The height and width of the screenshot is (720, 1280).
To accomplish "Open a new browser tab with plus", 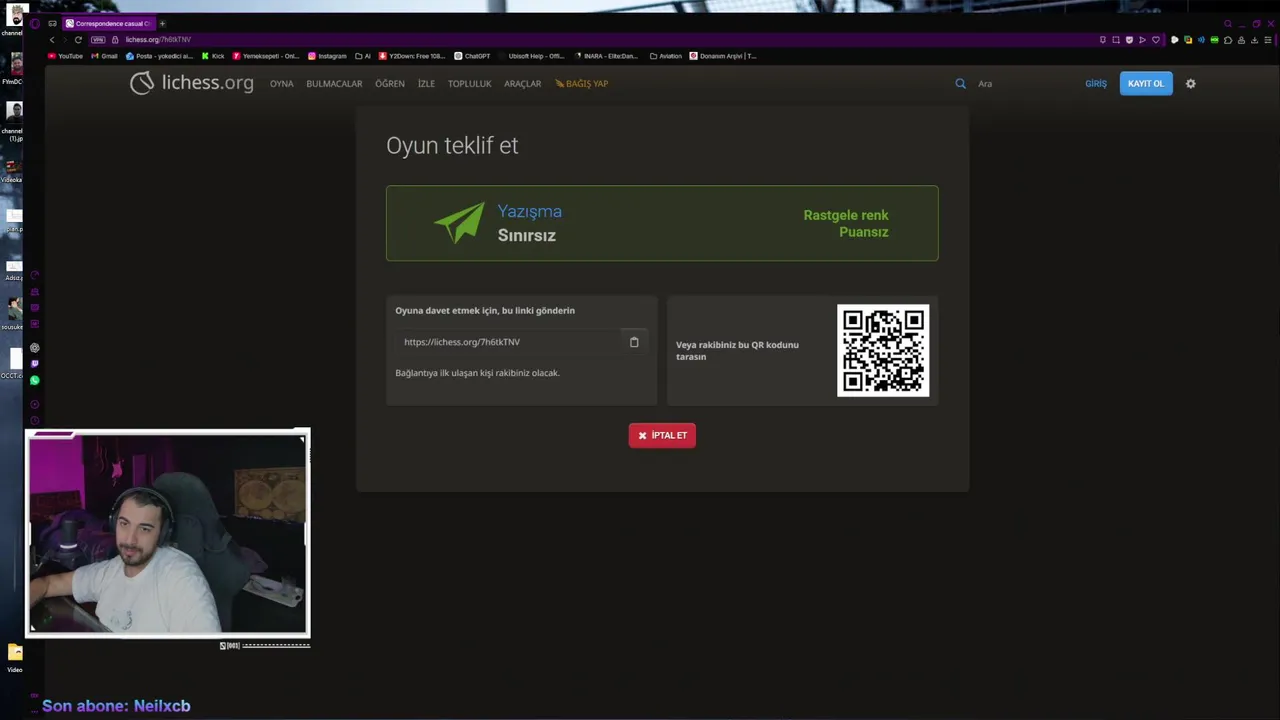I will pyautogui.click(x=162, y=23).
